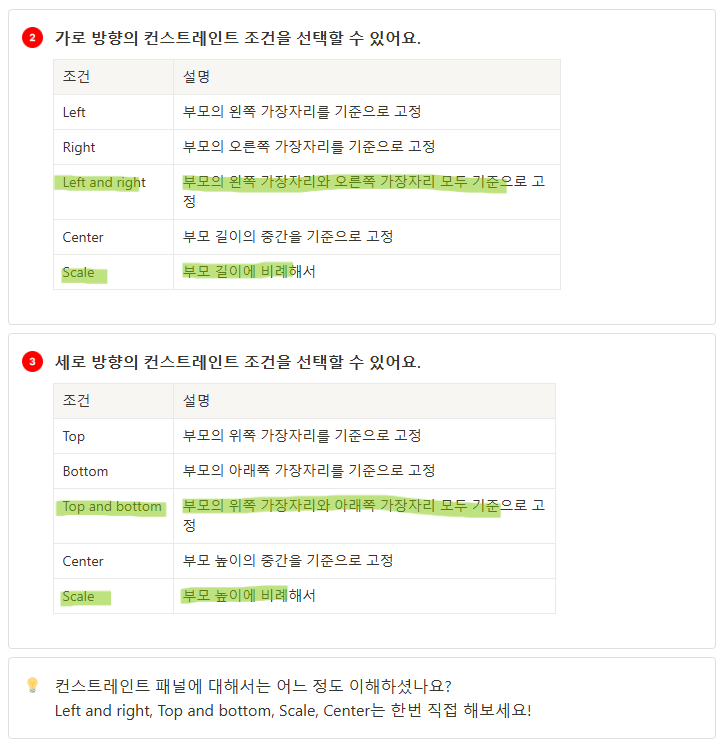Click the red number 3 badge
Image resolution: width=725 pixels, height=749 pixels.
coord(32,362)
